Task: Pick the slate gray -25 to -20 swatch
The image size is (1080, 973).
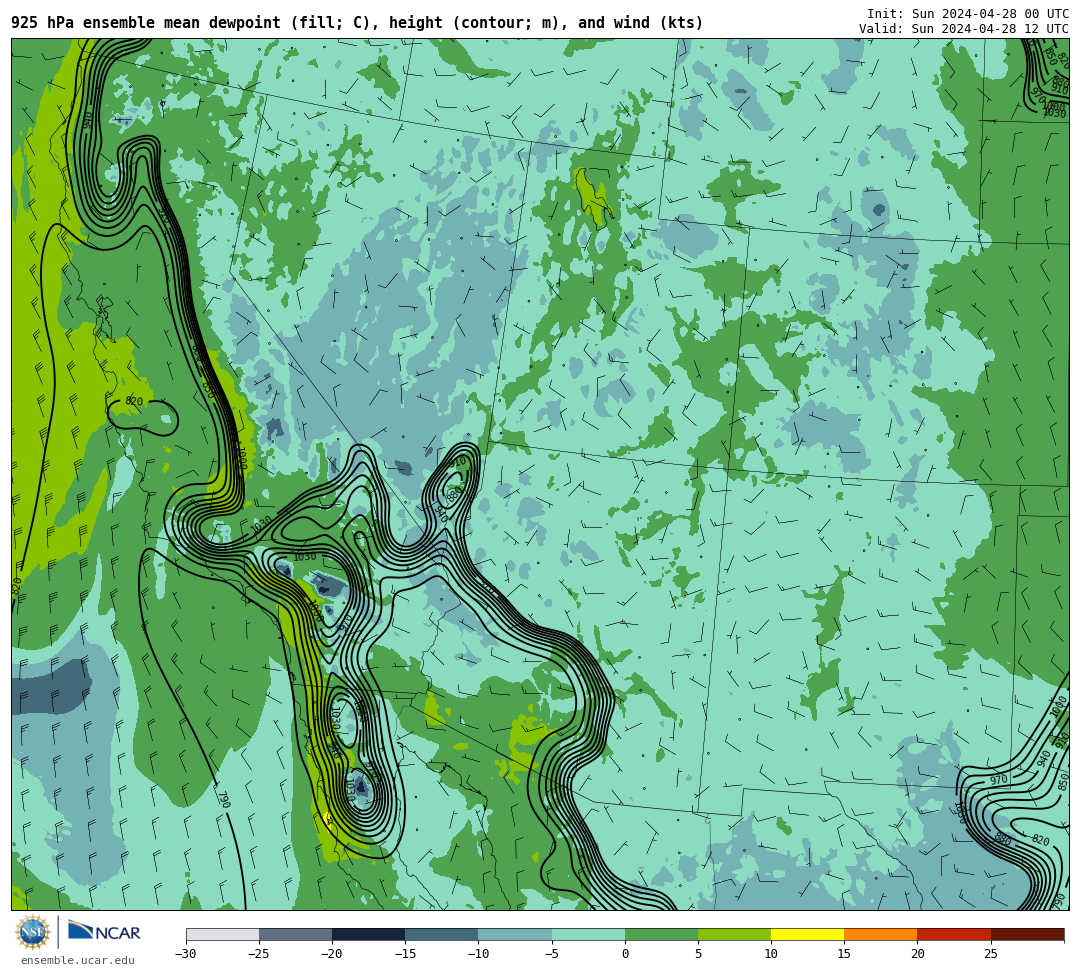Action: [x=295, y=934]
